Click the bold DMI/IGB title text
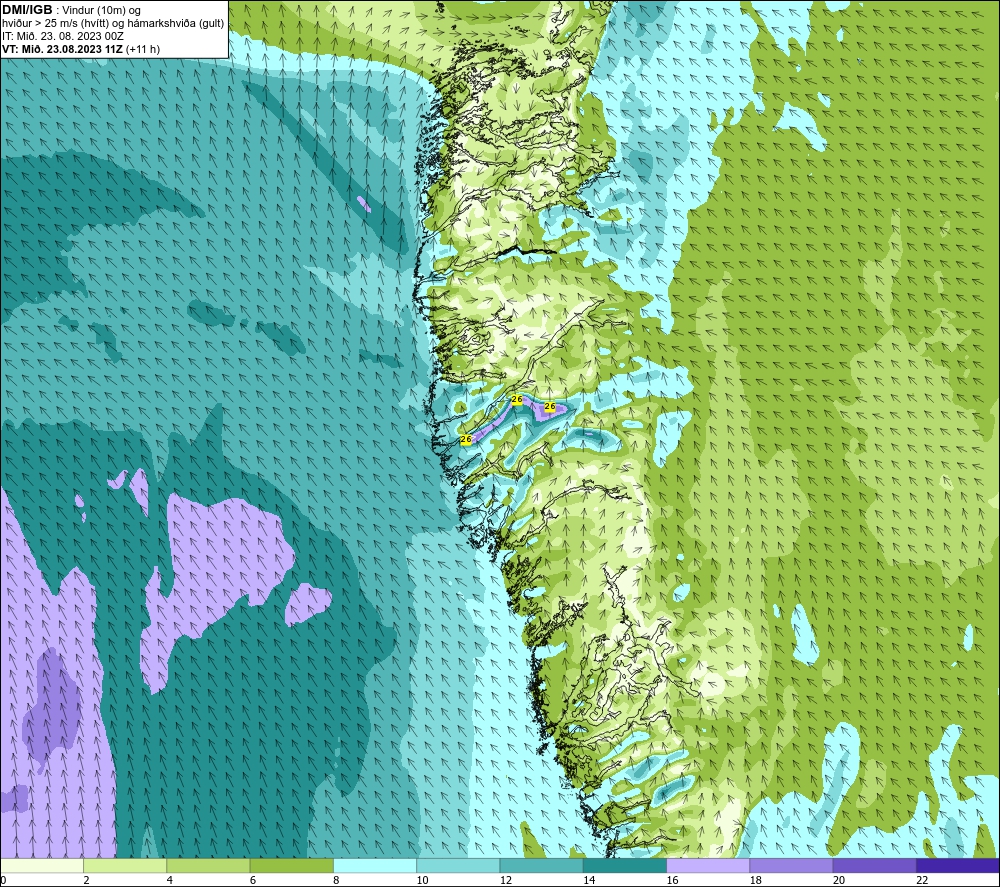Screen dimensions: 1000x887 tap(27, 10)
